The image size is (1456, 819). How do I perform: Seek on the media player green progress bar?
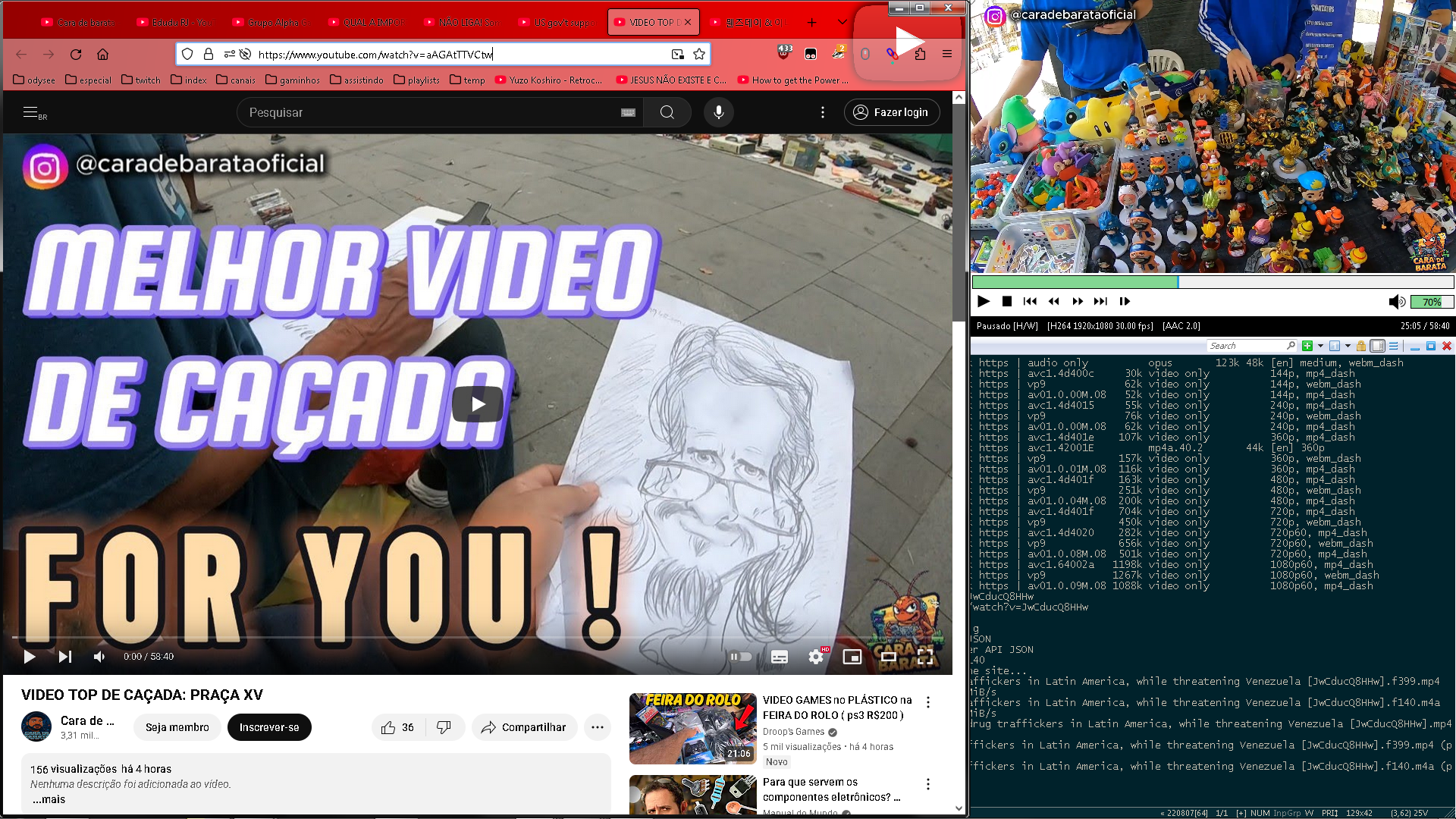[x=1213, y=282]
